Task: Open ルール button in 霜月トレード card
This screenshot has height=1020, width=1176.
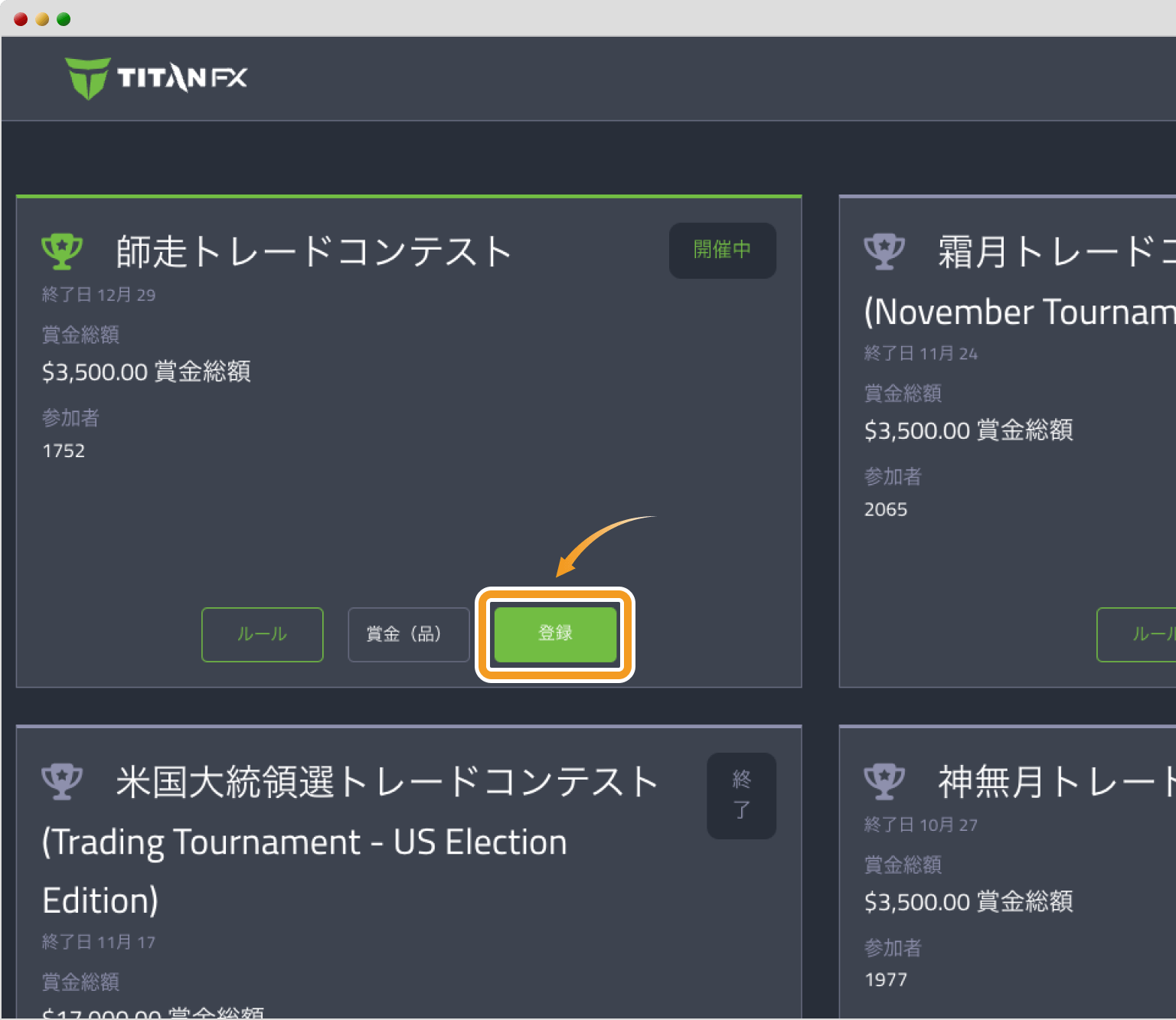Action: click(1136, 634)
